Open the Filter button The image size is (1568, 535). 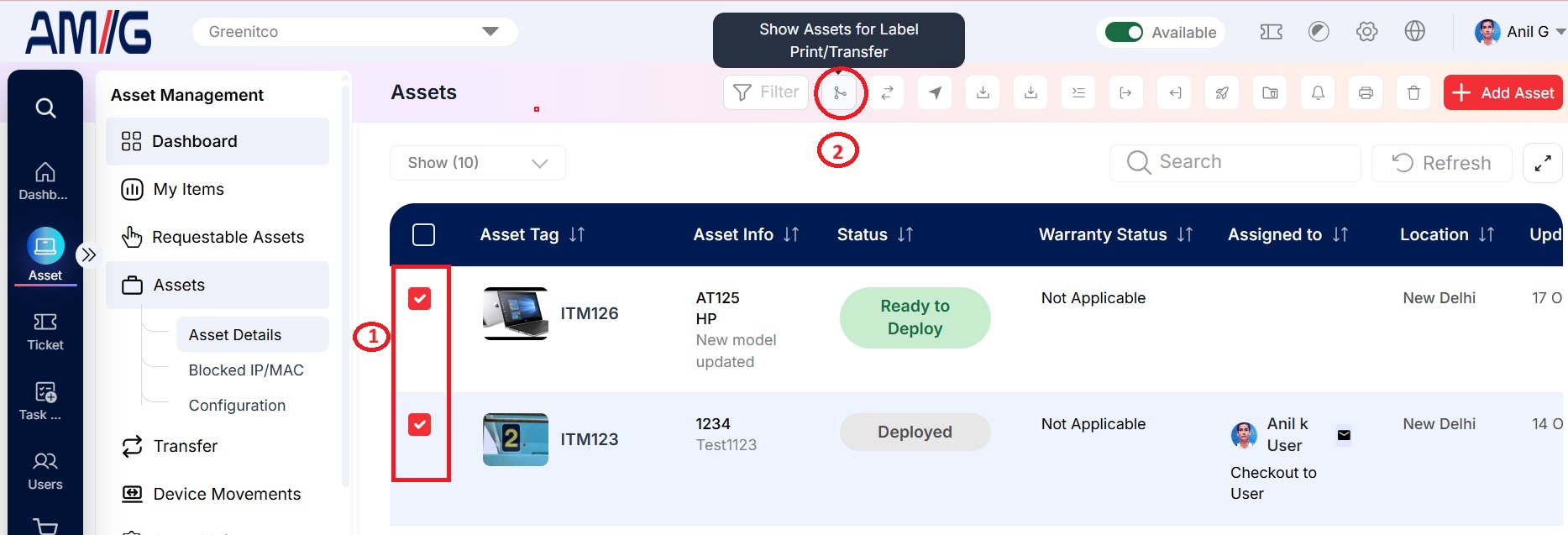[x=765, y=92]
